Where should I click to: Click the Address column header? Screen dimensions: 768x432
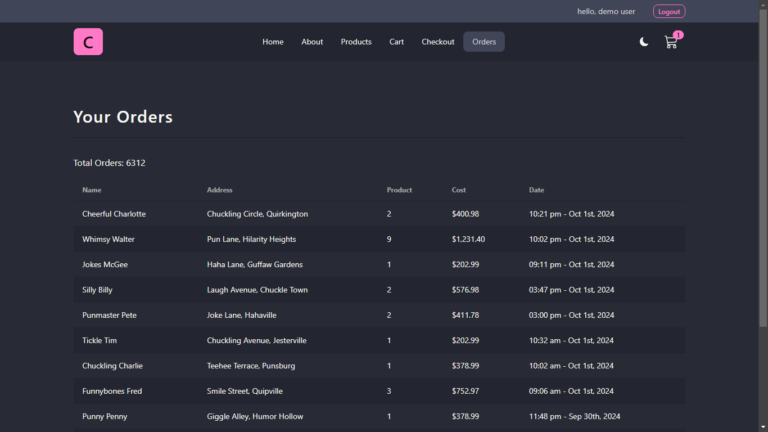(x=219, y=190)
